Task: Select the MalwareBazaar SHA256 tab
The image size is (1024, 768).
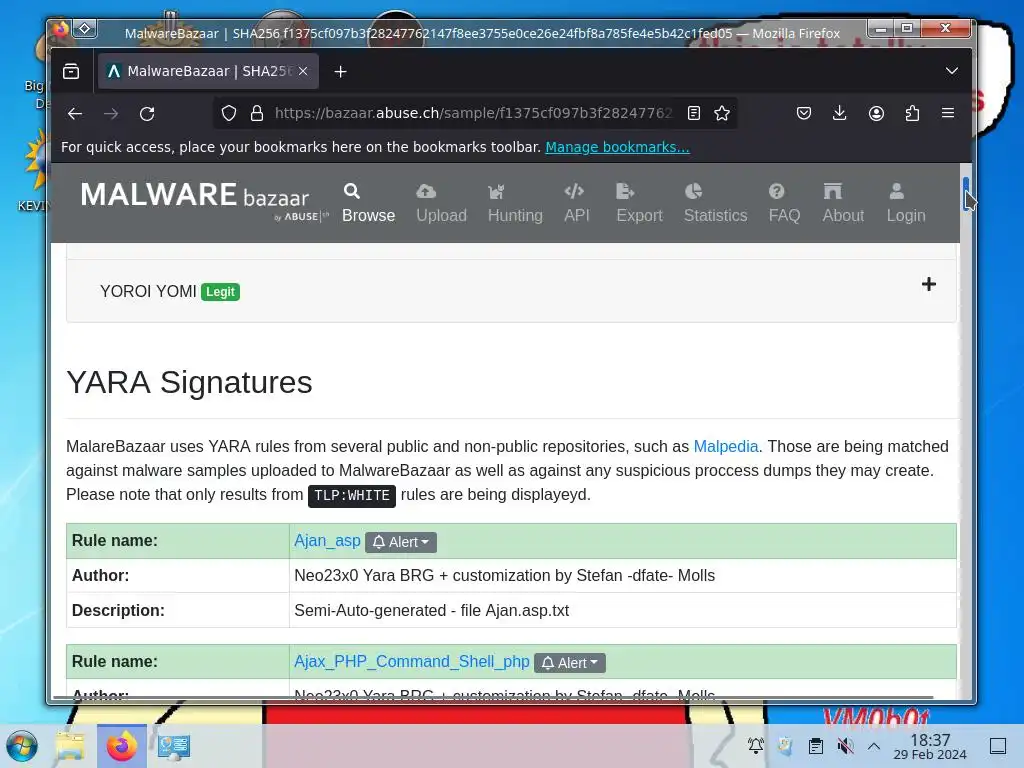Action: 208,71
